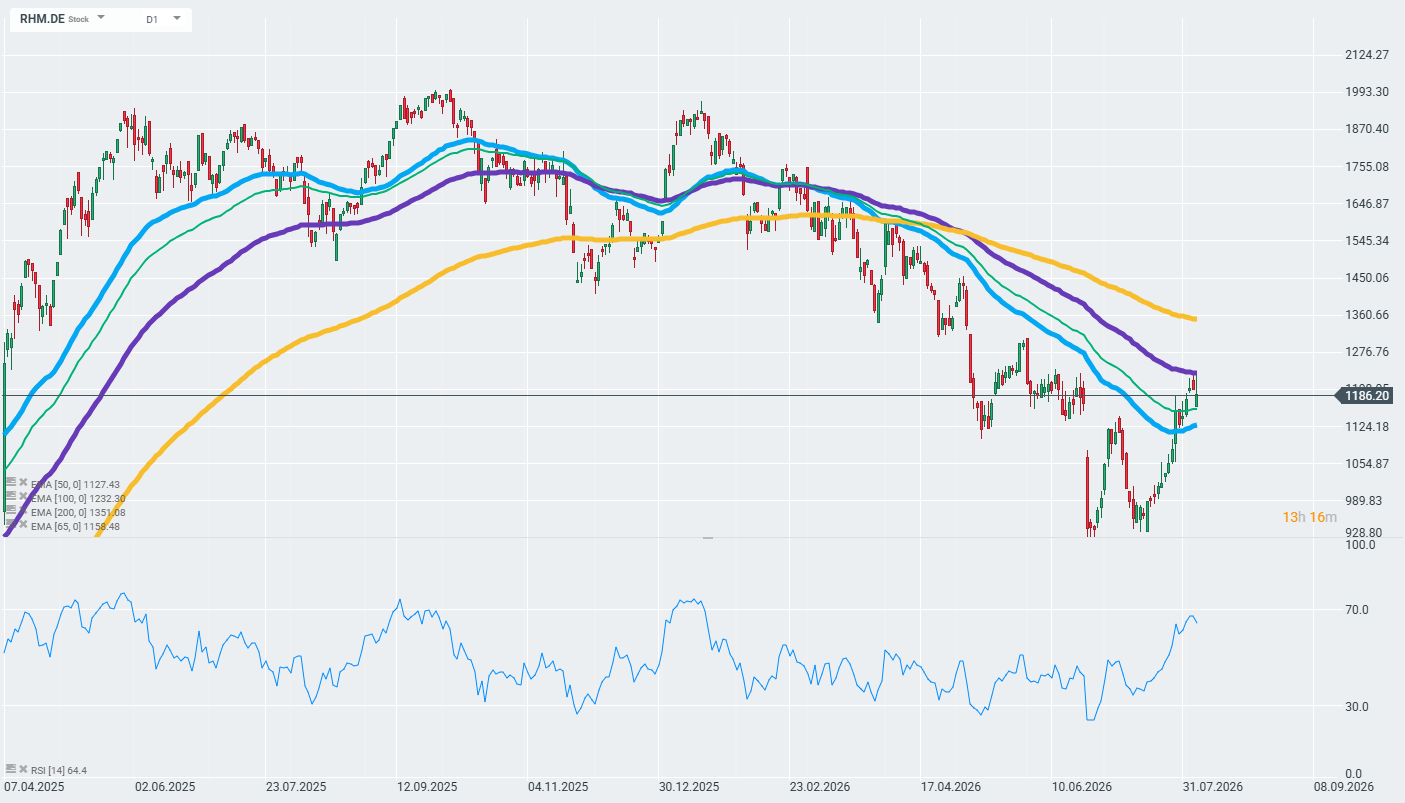Click the 07.04.2025 date label

tap(34, 787)
